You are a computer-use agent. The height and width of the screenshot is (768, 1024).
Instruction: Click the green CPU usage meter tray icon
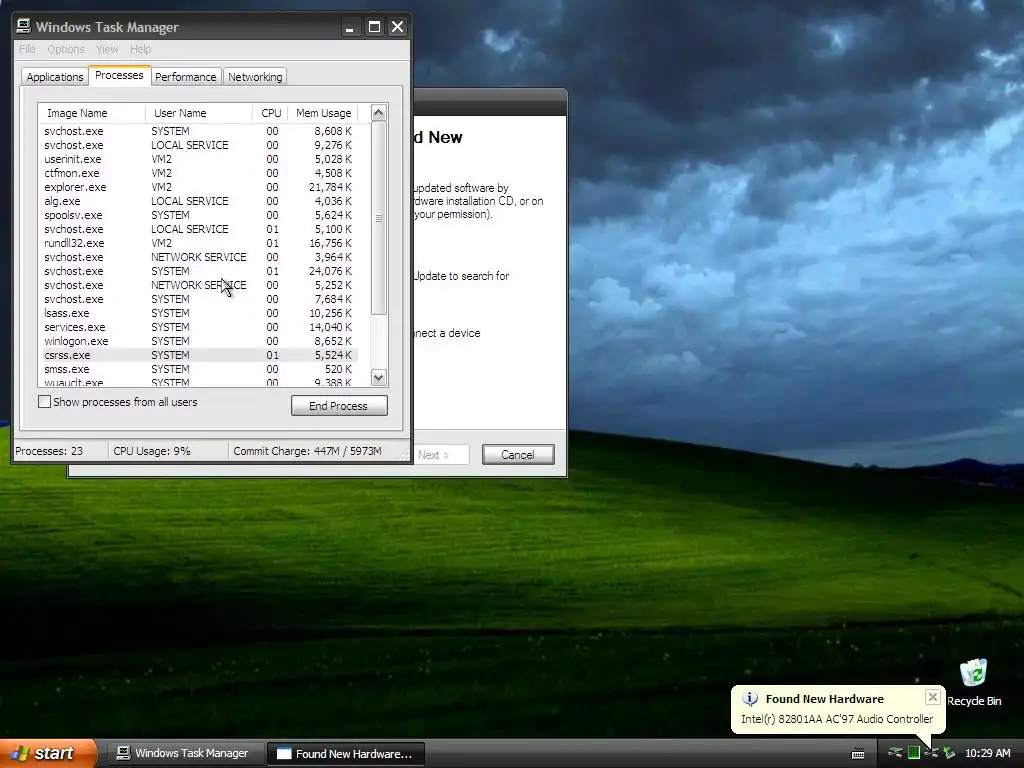click(914, 753)
